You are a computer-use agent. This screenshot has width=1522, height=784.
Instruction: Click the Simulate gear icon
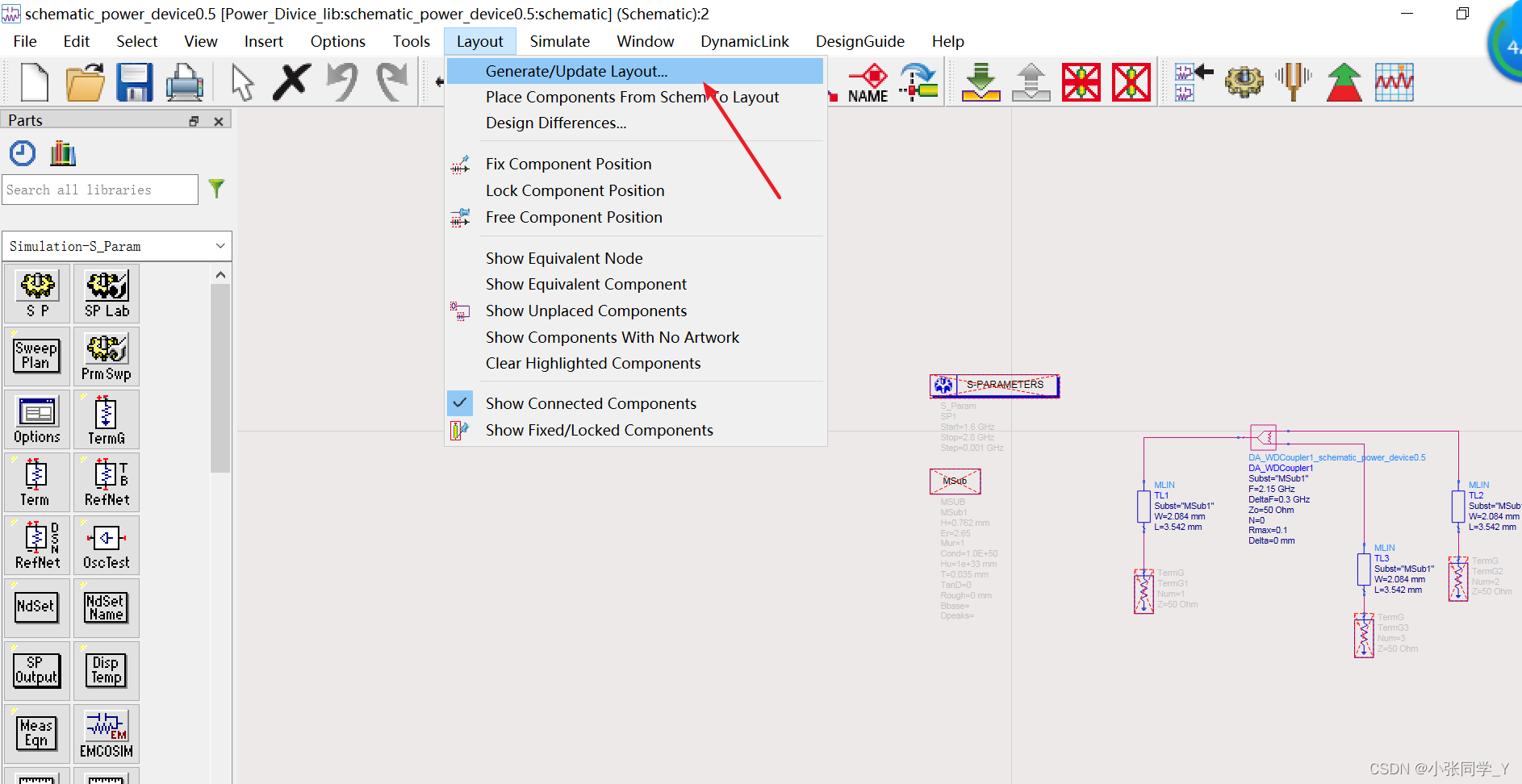tap(1244, 81)
